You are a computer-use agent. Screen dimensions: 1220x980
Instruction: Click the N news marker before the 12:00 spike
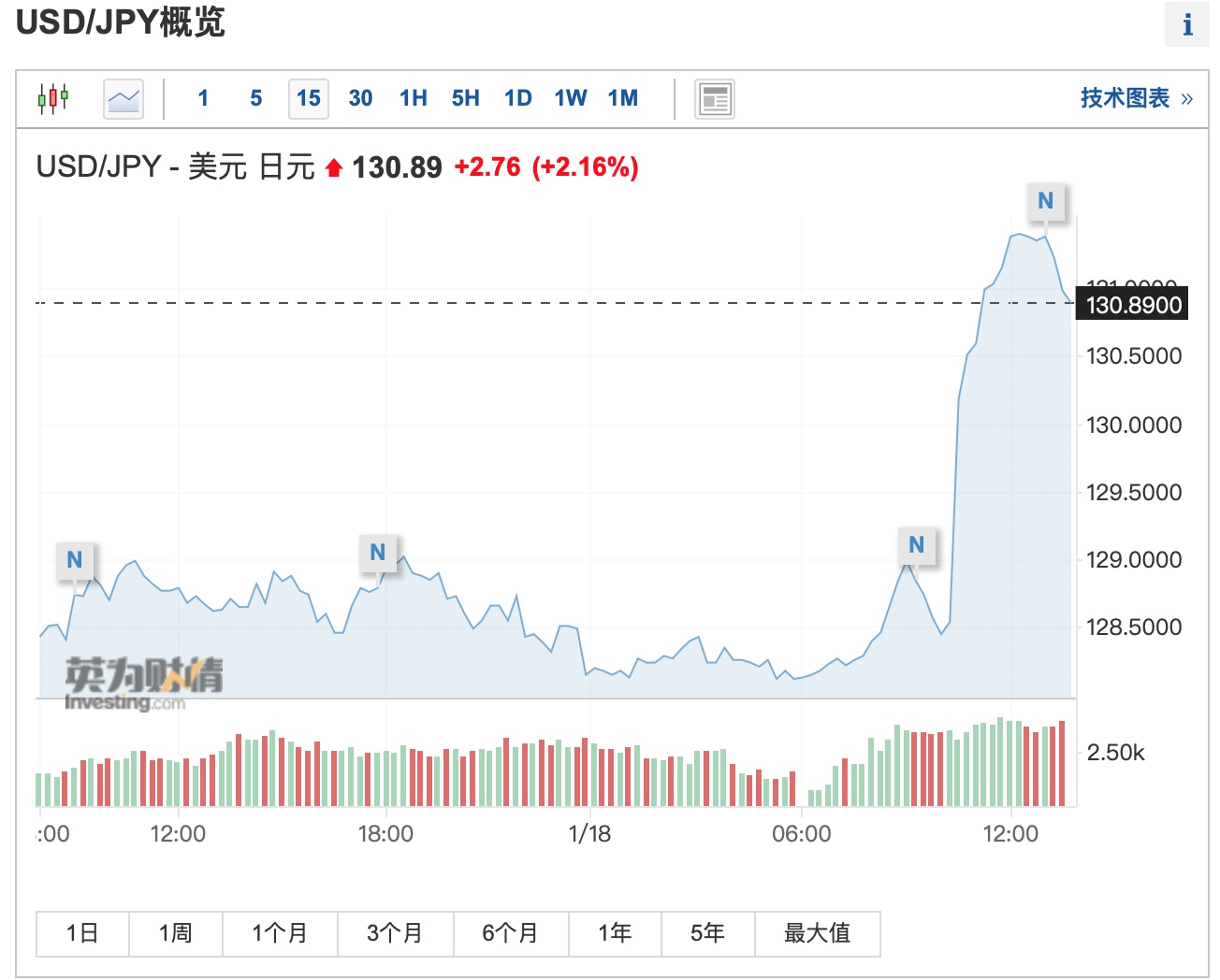[917, 545]
